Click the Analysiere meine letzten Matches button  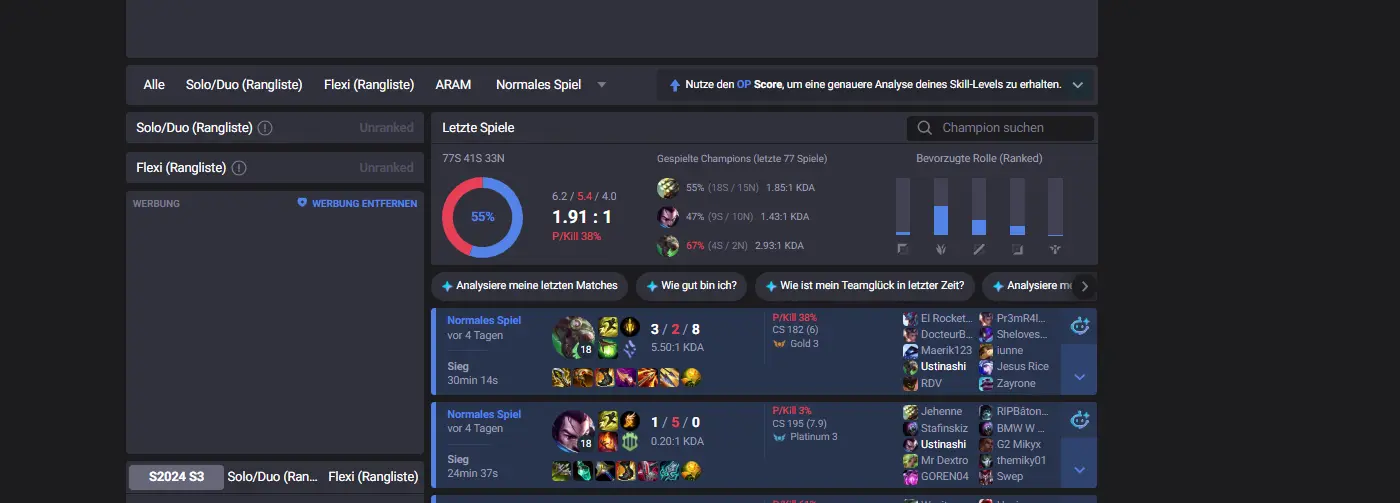(530, 286)
